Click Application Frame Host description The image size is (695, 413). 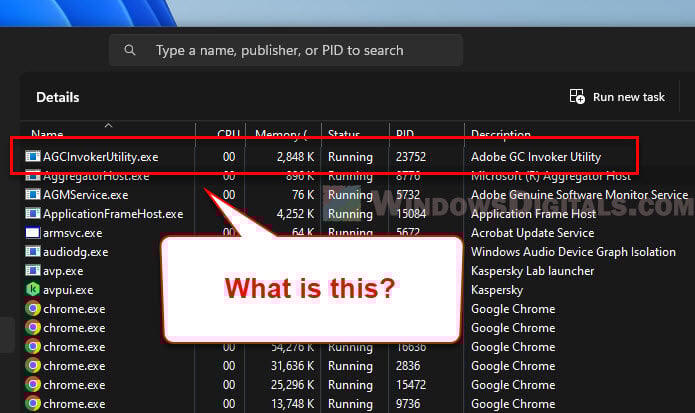[x=533, y=214]
